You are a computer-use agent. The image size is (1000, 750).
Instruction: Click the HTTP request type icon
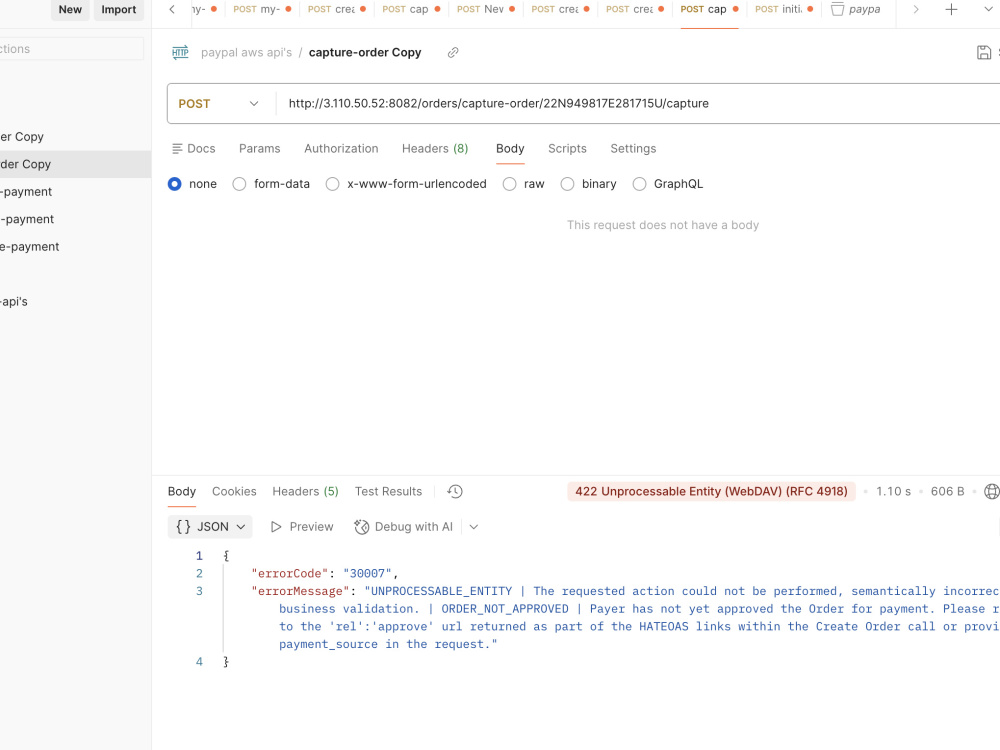[180, 52]
